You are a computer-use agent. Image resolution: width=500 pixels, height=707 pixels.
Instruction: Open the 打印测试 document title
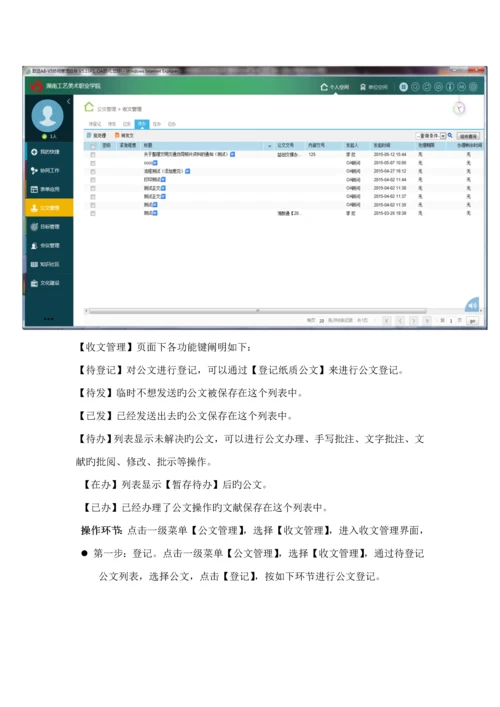tap(152, 179)
